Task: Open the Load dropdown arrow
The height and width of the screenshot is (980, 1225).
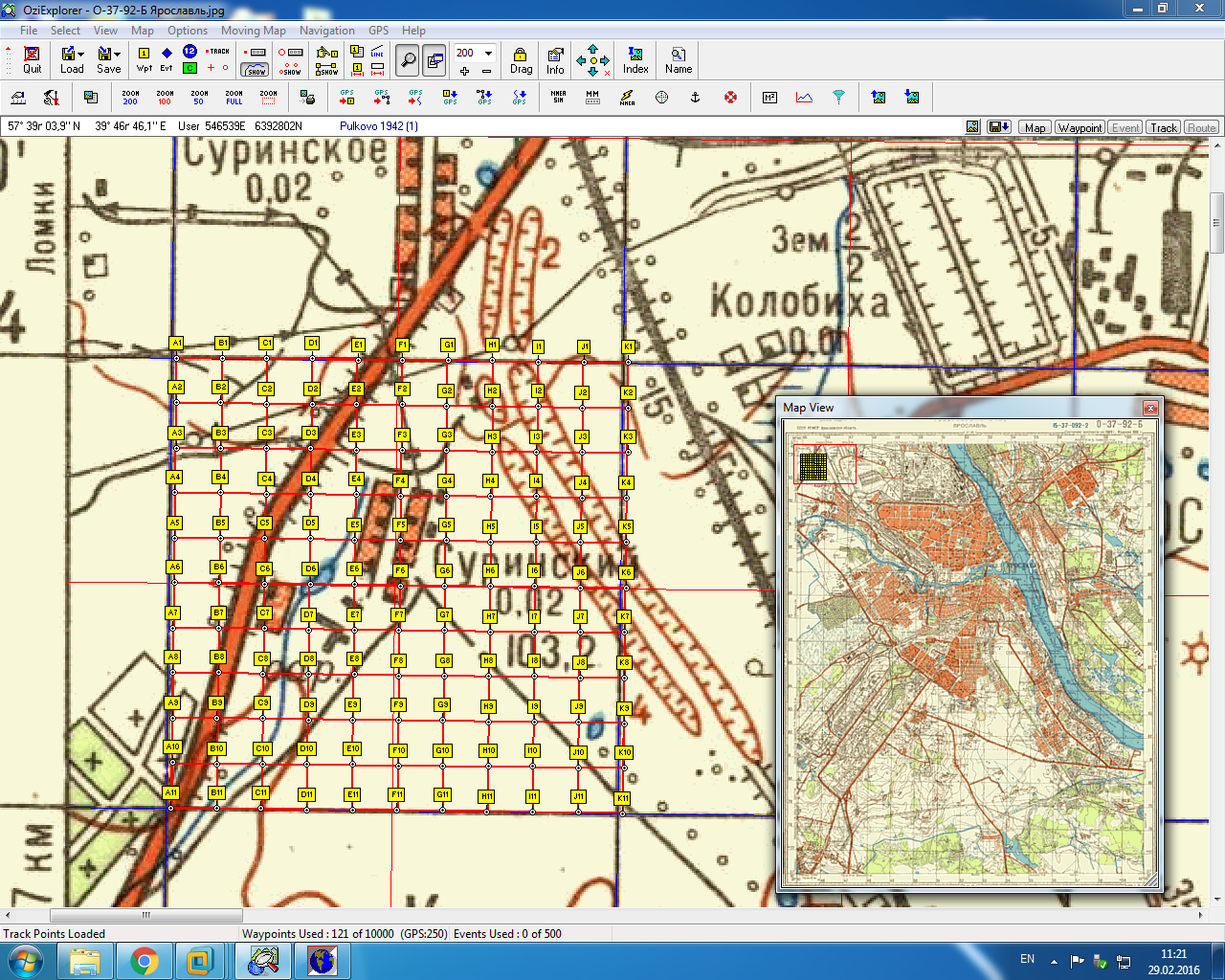Action: [81, 54]
